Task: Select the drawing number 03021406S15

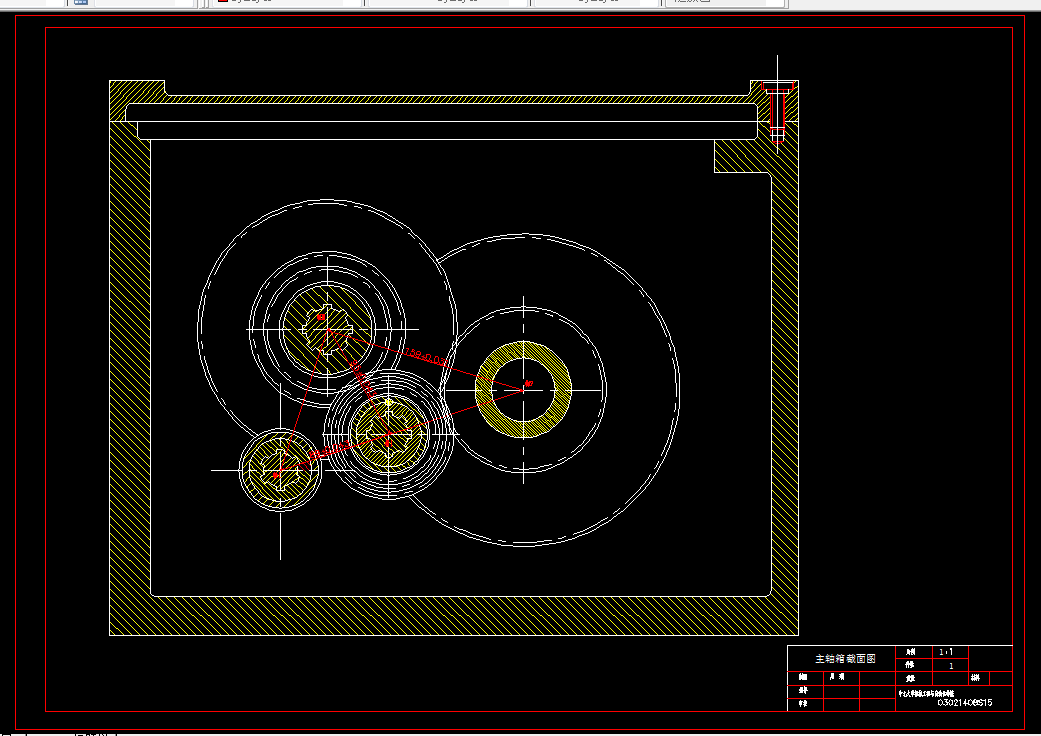Action: coord(965,702)
